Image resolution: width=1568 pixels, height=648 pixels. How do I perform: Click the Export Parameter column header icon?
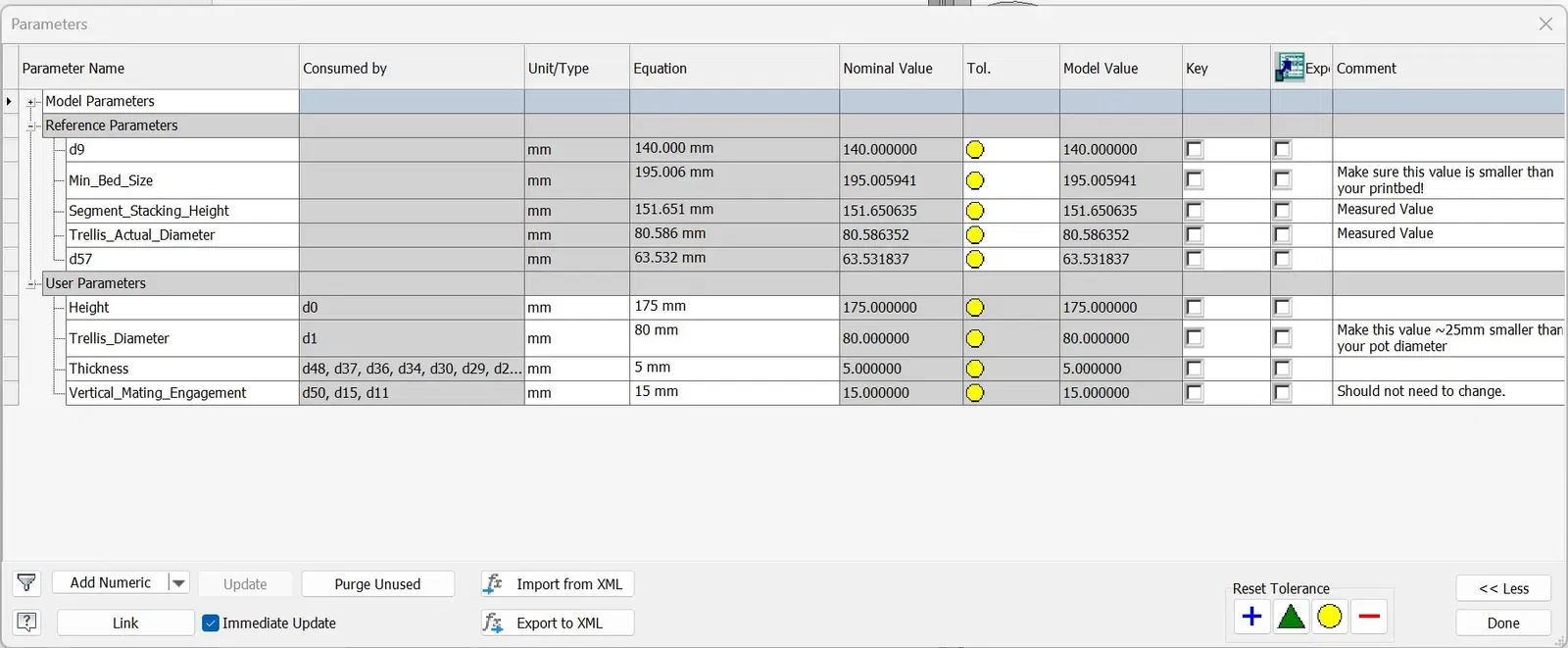1289,68
